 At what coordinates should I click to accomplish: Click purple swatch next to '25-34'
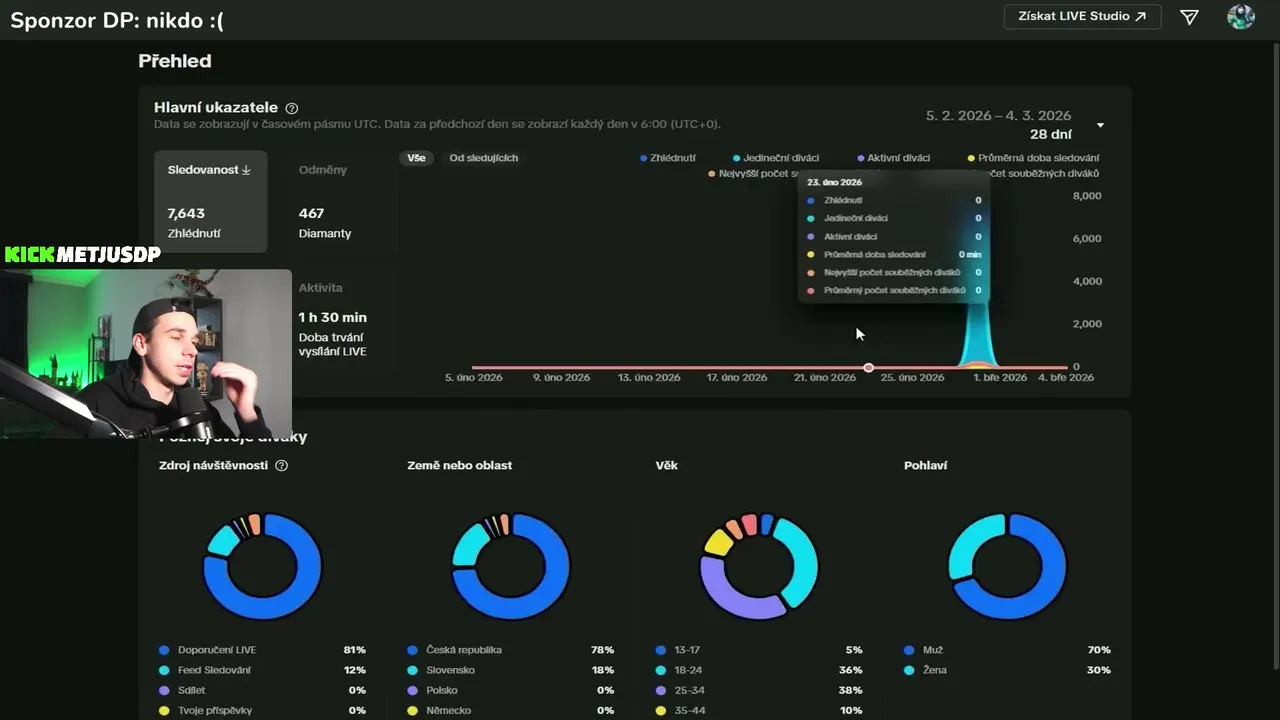660,690
